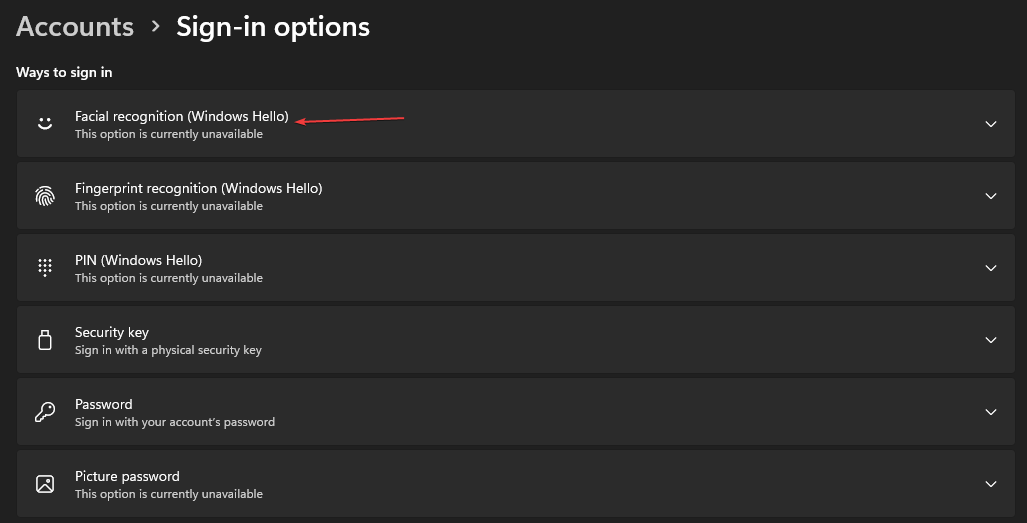Expand the Picture password chevron
This screenshot has height=523, width=1027.
(991, 484)
